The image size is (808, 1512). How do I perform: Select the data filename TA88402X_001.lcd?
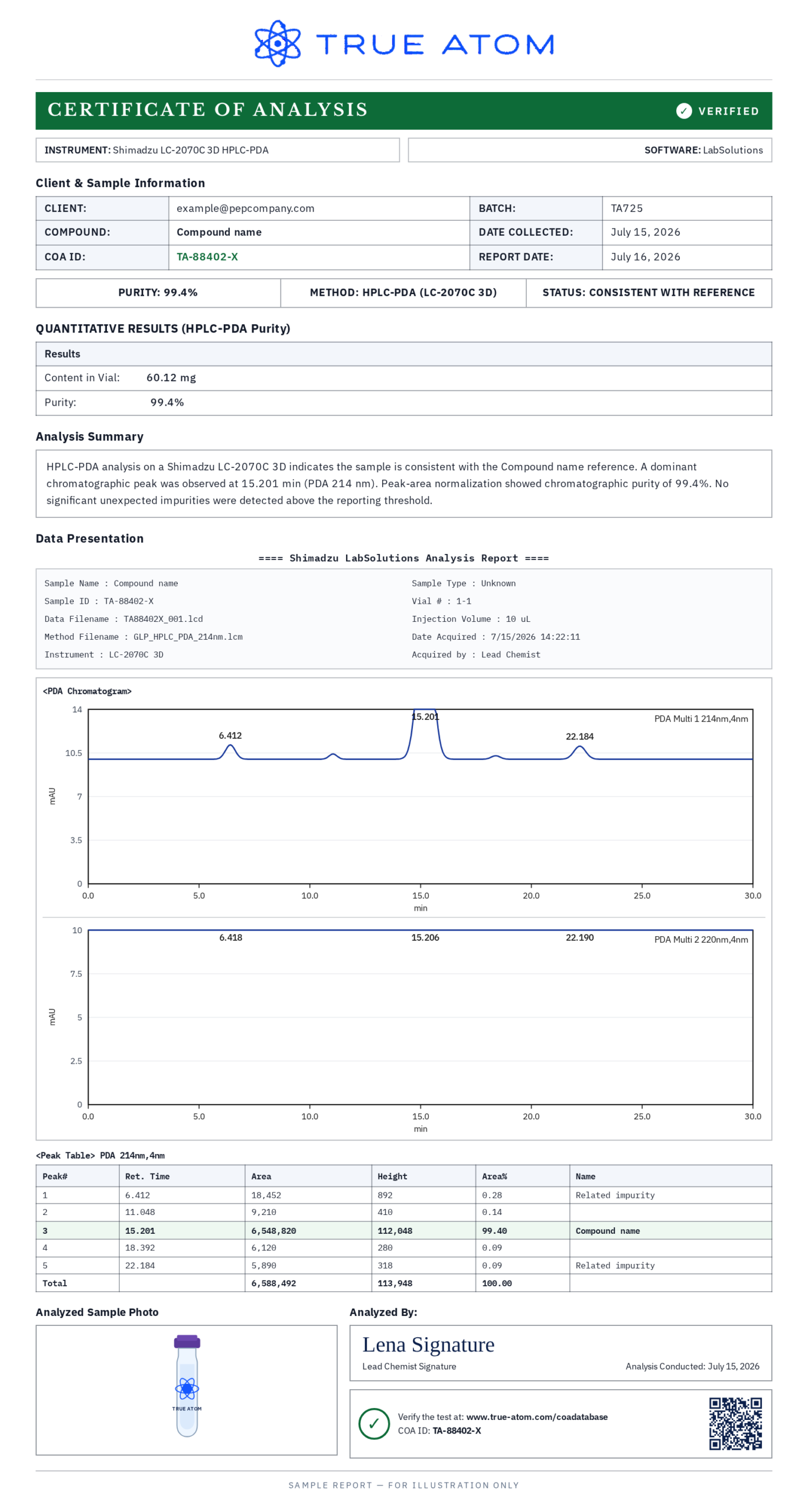pyautogui.click(x=163, y=619)
